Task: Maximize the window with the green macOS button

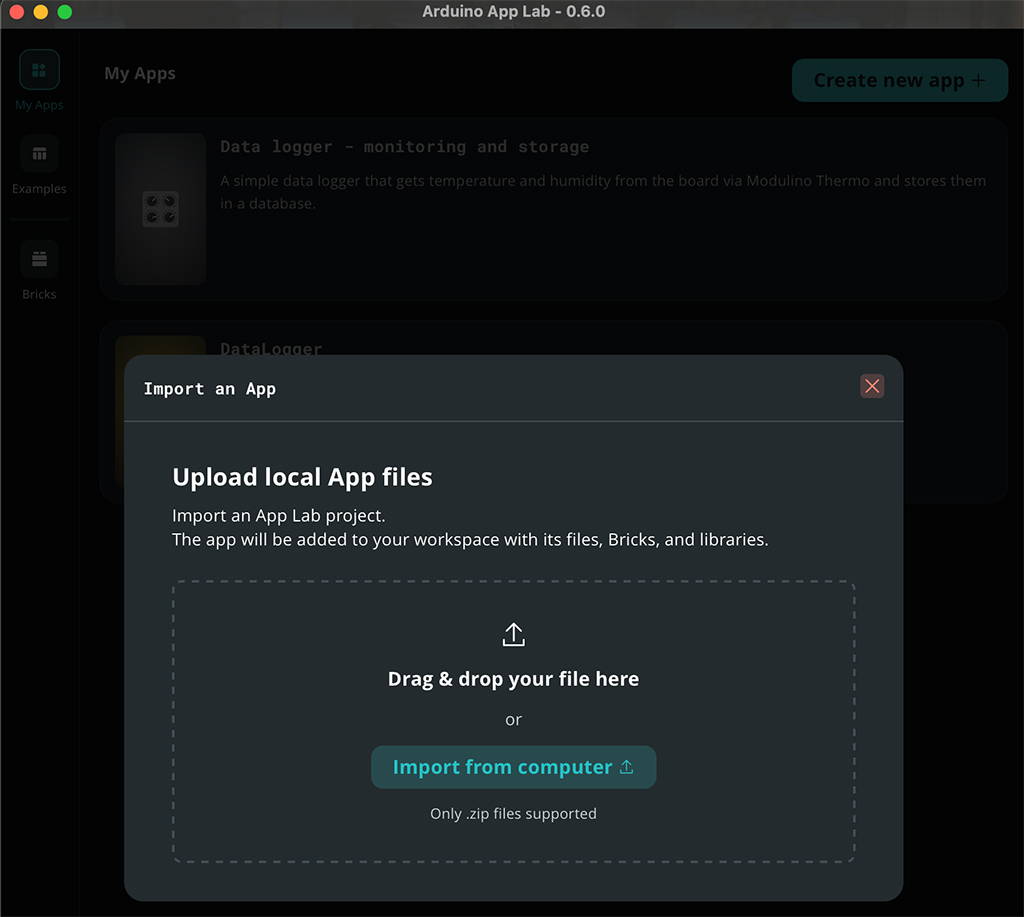Action: pyautogui.click(x=64, y=12)
